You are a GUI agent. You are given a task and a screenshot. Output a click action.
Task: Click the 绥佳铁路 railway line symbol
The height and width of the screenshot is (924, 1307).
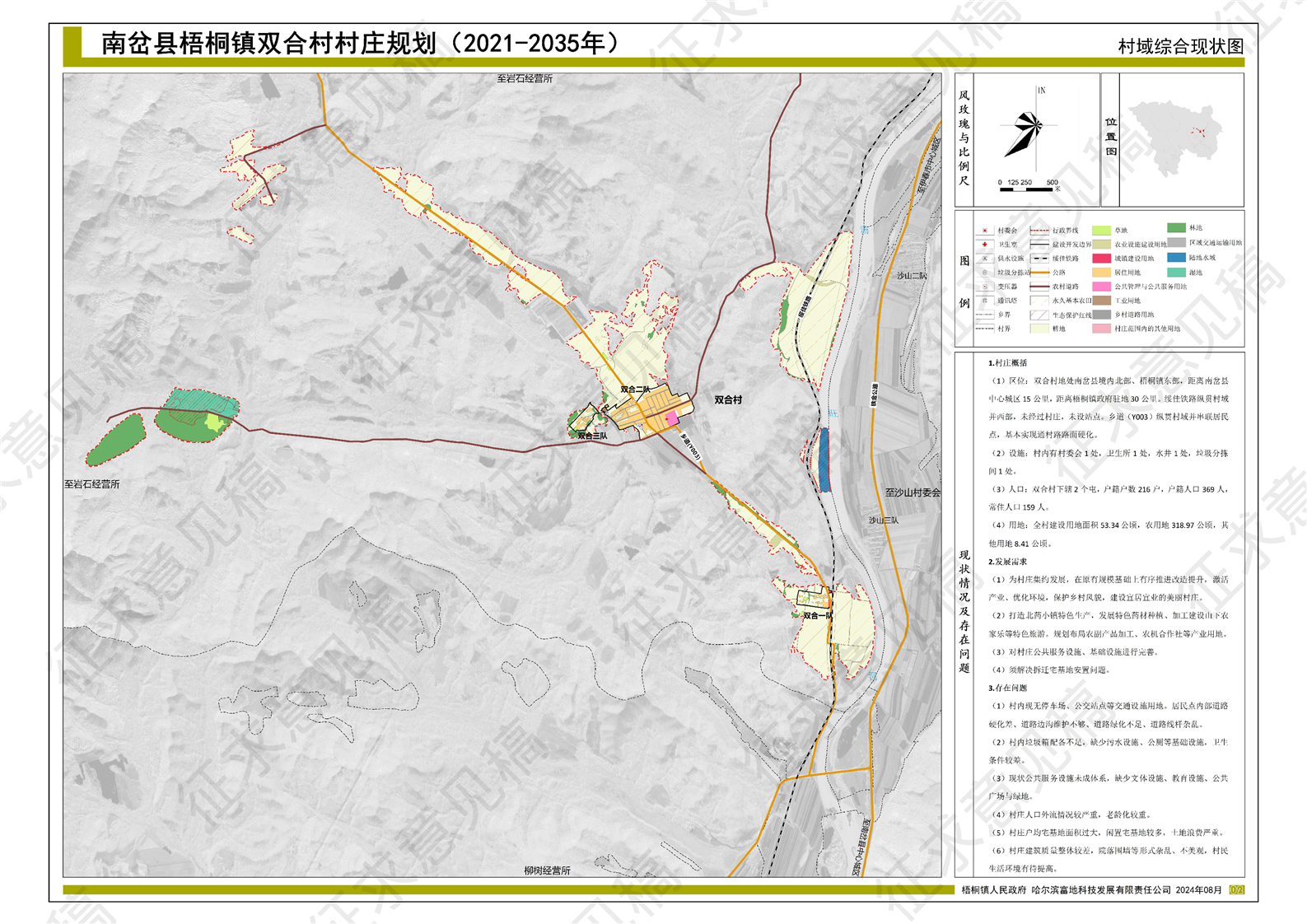click(1039, 259)
